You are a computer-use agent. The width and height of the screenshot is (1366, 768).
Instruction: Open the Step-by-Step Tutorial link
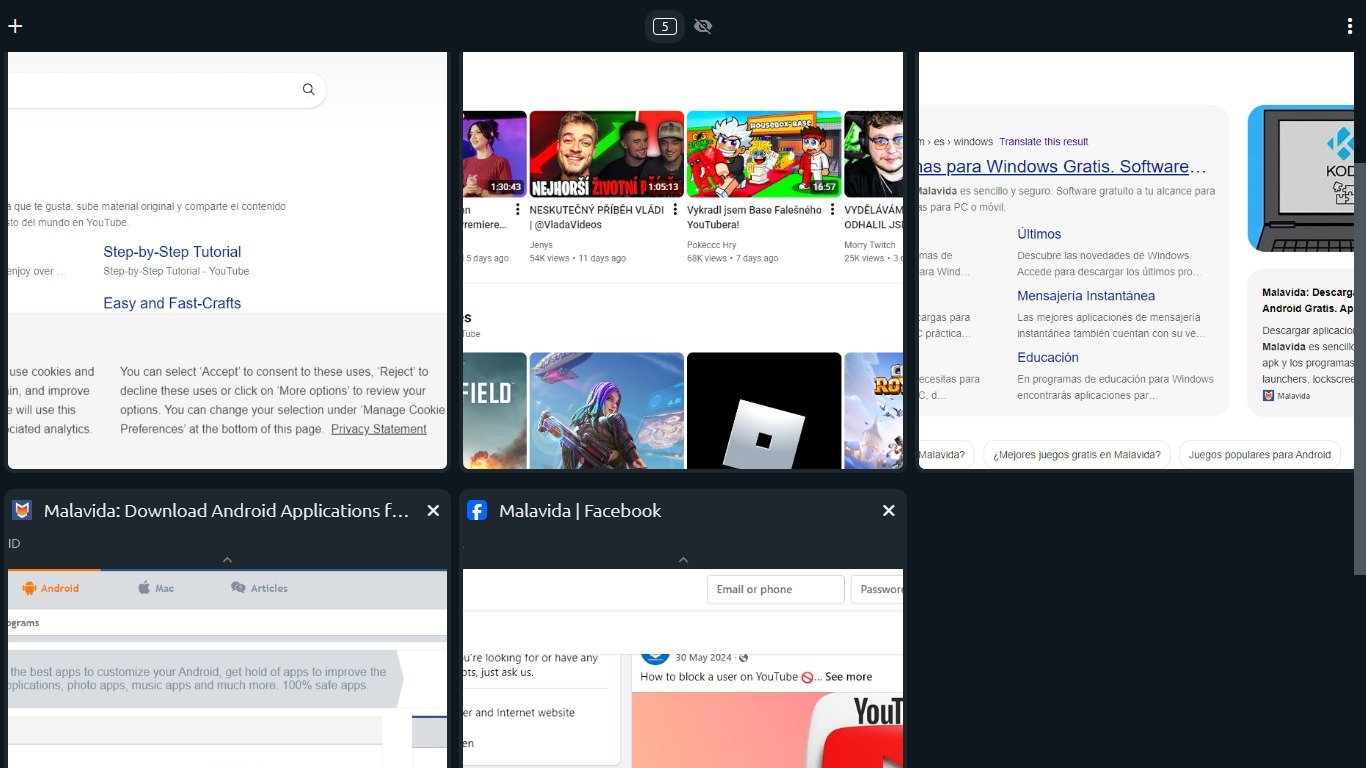pyautogui.click(x=172, y=252)
